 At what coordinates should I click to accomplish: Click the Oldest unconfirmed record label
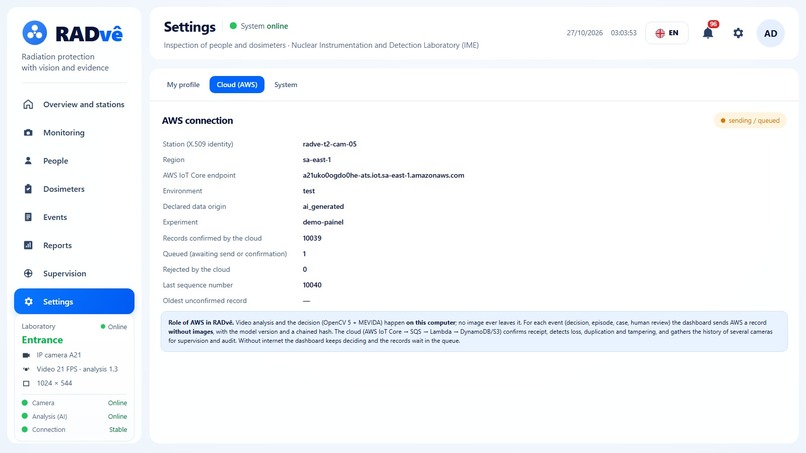(205, 300)
